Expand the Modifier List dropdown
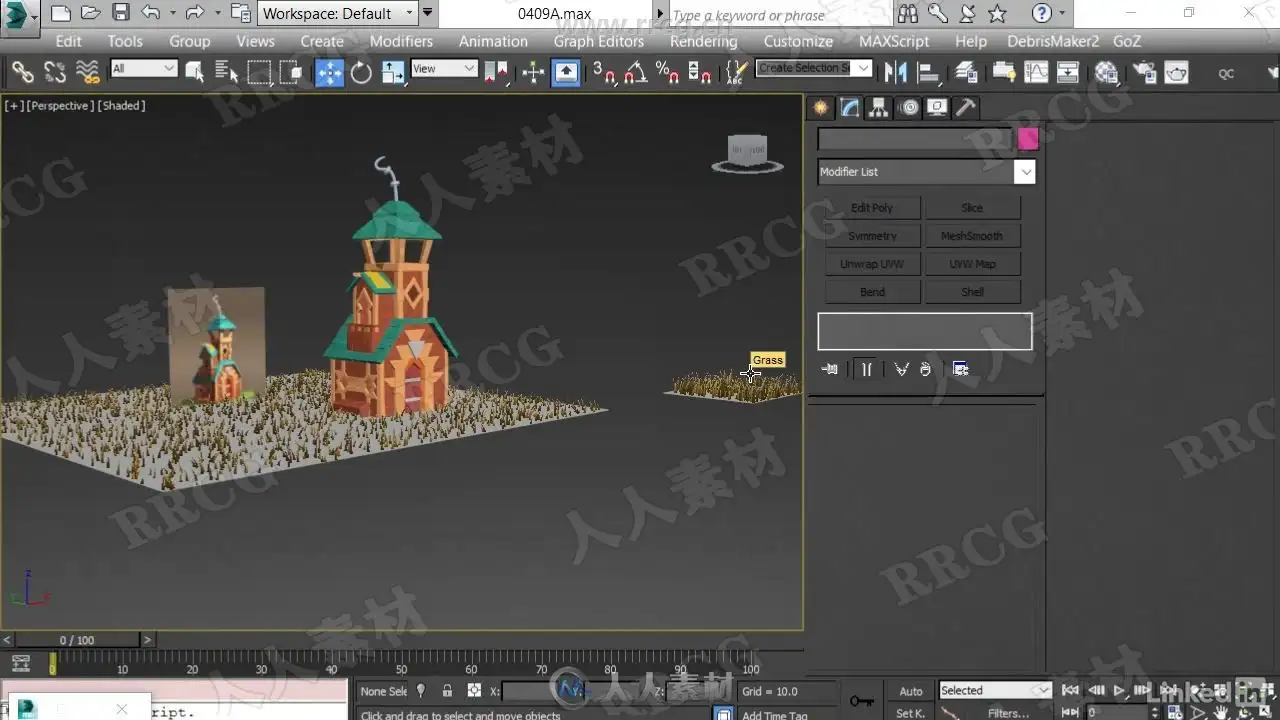The image size is (1280, 720). (x=1024, y=172)
